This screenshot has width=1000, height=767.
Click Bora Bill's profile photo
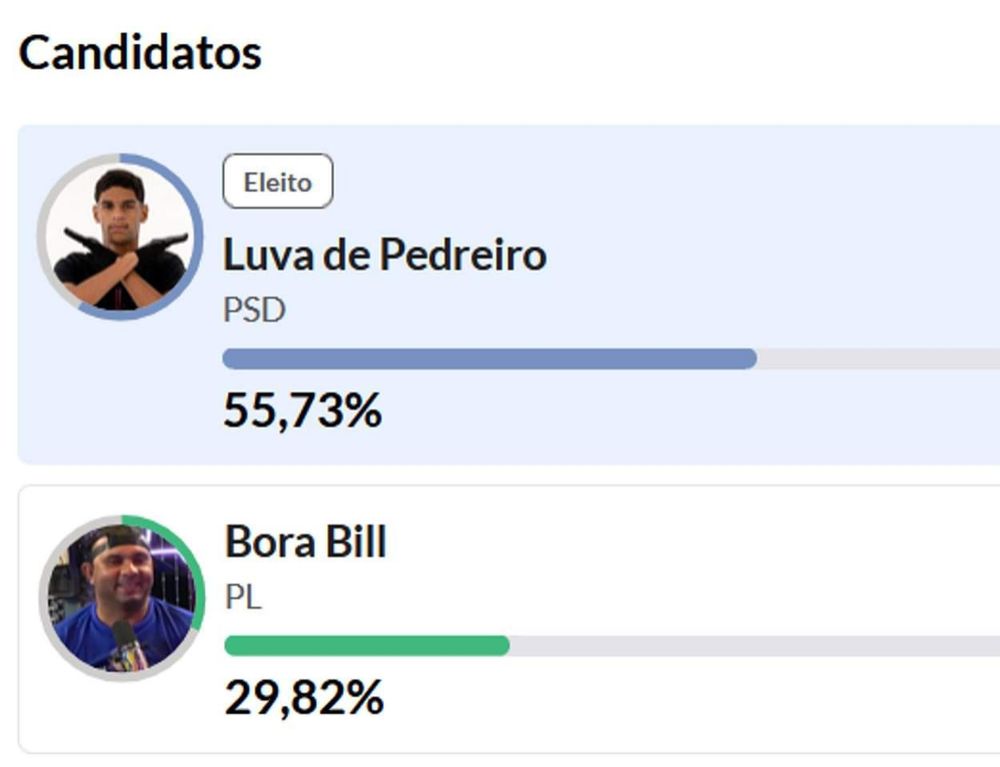point(121,600)
